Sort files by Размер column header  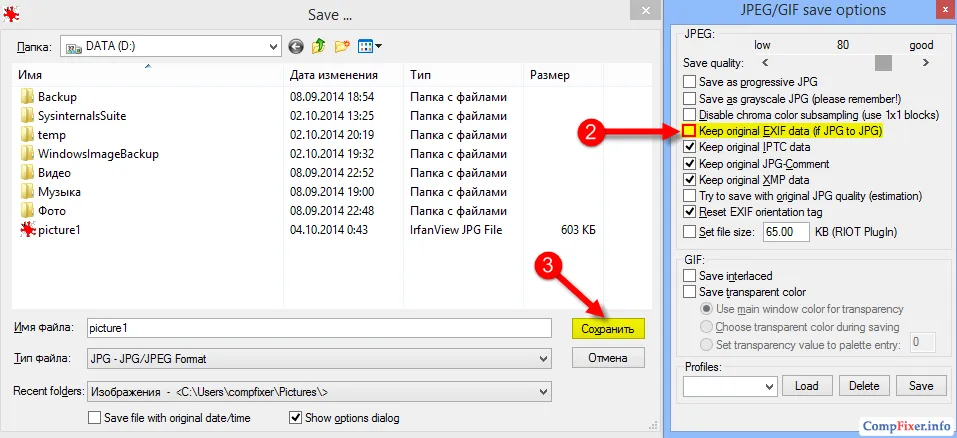pyautogui.click(x=550, y=75)
